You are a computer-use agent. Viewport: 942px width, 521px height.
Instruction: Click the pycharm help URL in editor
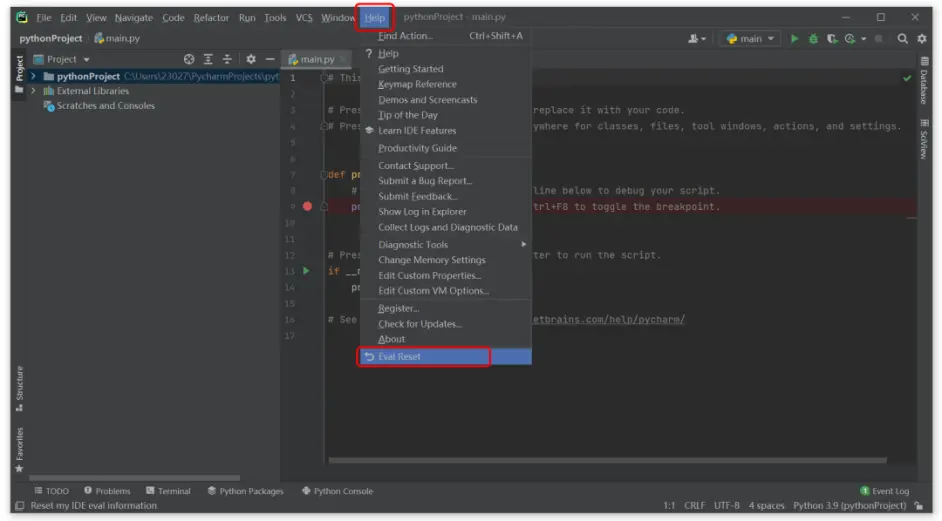609,319
